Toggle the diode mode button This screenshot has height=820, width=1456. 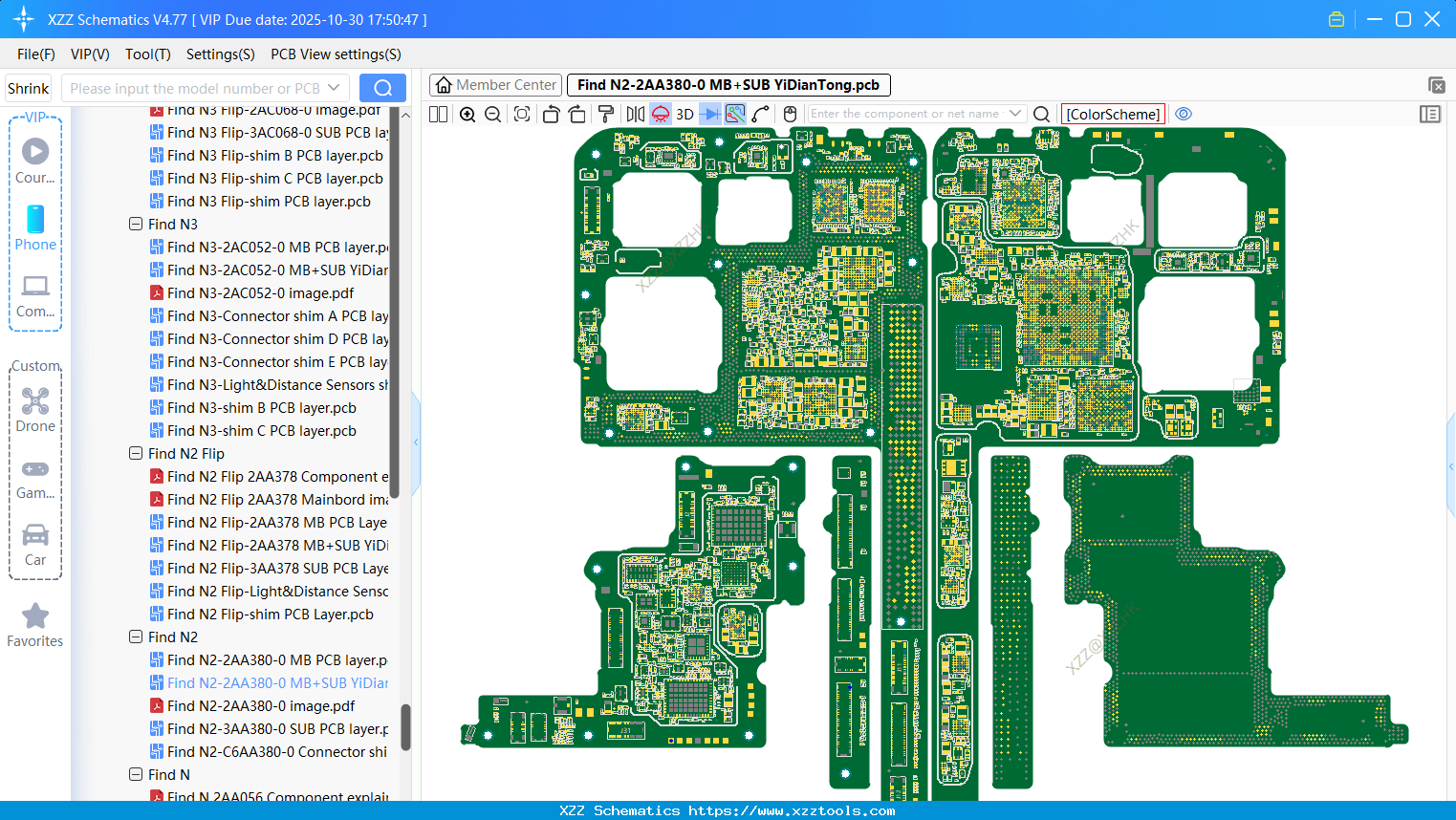click(x=710, y=115)
